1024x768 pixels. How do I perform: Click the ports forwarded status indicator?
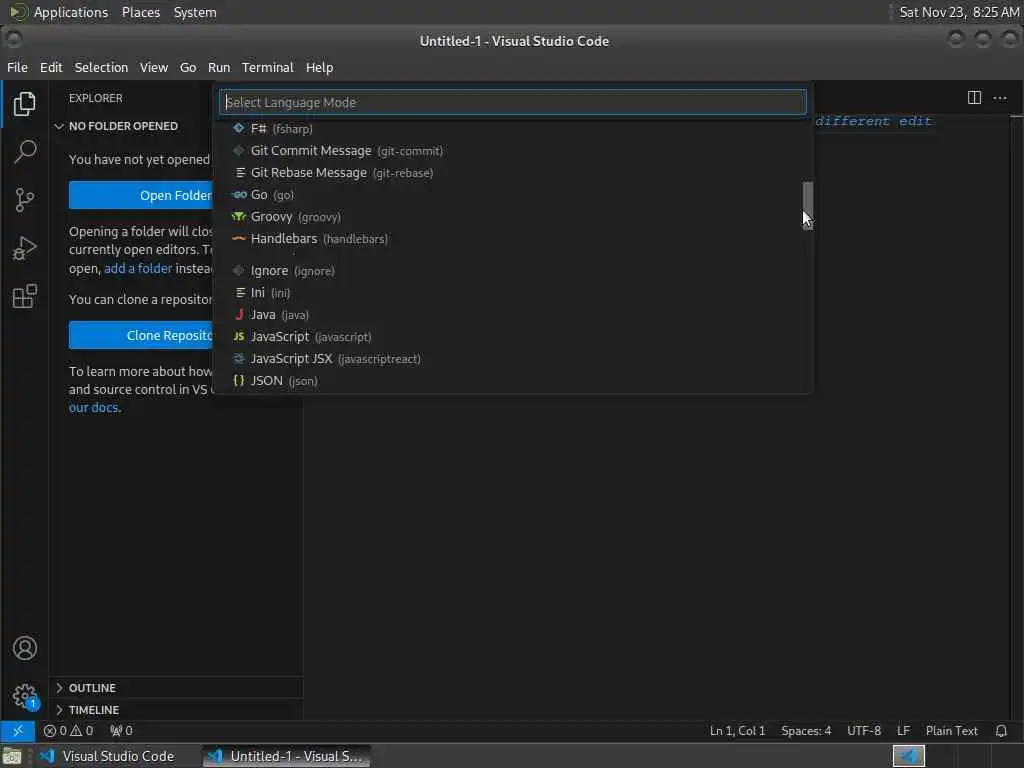click(121, 731)
